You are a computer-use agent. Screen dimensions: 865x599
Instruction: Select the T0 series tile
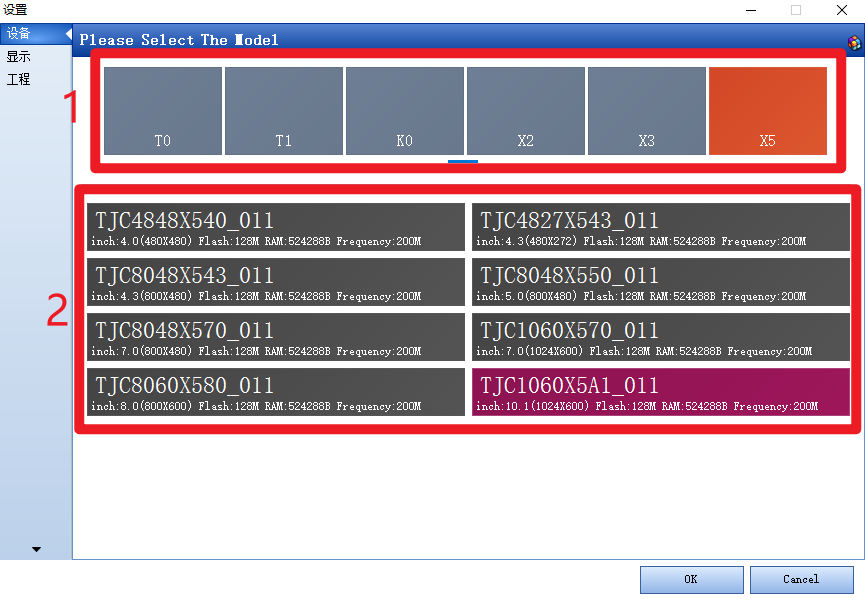click(x=163, y=111)
